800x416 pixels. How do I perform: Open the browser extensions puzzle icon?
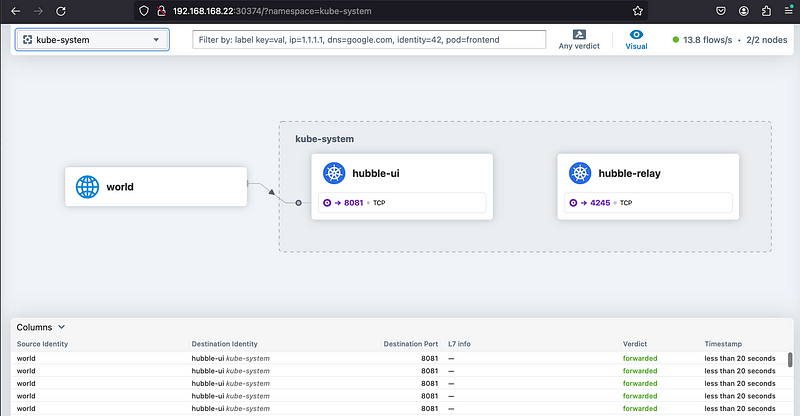point(765,11)
